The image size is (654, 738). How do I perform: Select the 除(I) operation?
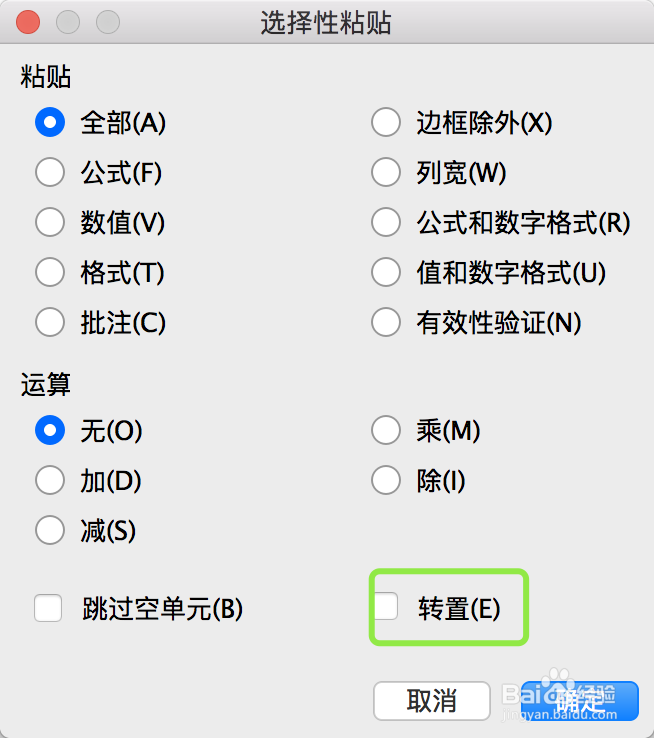click(386, 481)
